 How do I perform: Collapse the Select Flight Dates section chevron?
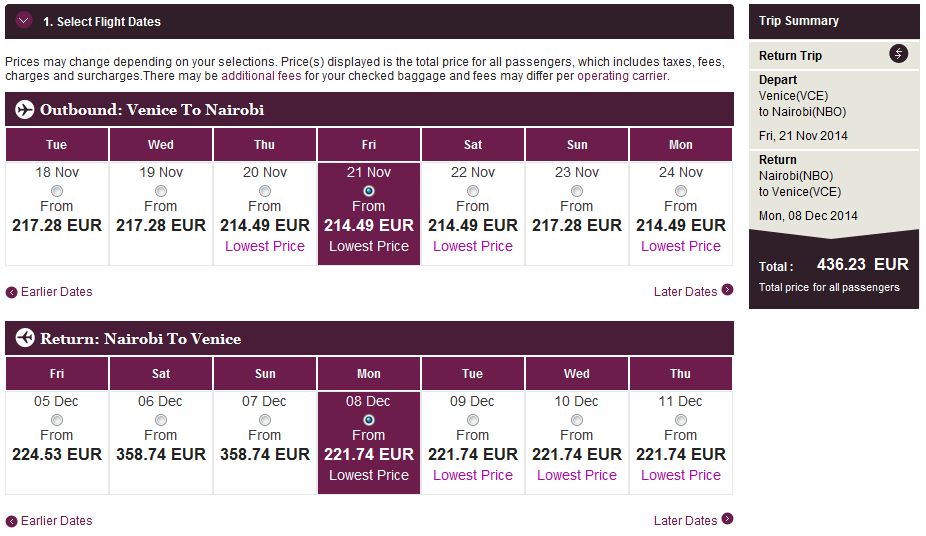pos(24,21)
